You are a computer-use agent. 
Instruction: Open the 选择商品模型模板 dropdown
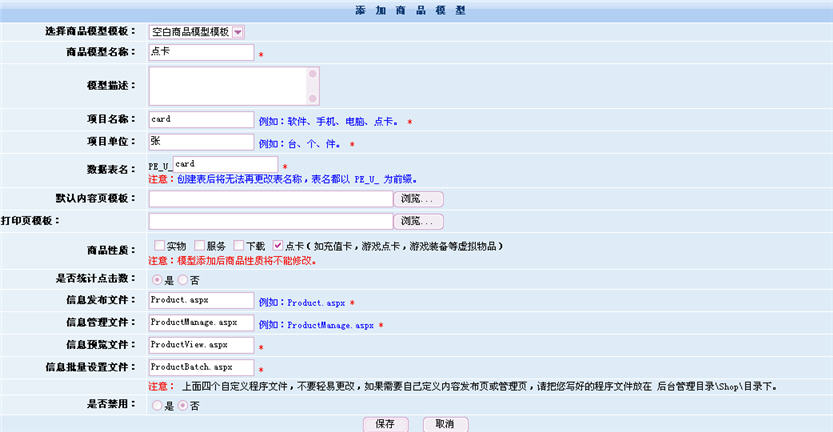238,32
